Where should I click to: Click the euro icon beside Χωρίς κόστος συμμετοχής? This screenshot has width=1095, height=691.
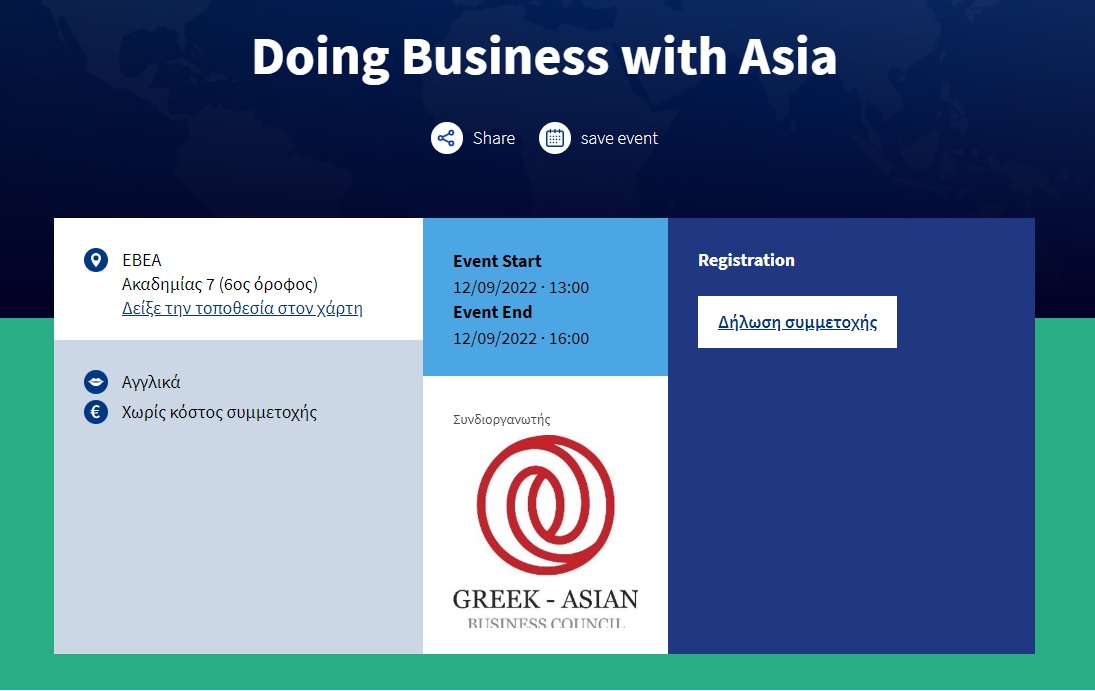click(96, 412)
